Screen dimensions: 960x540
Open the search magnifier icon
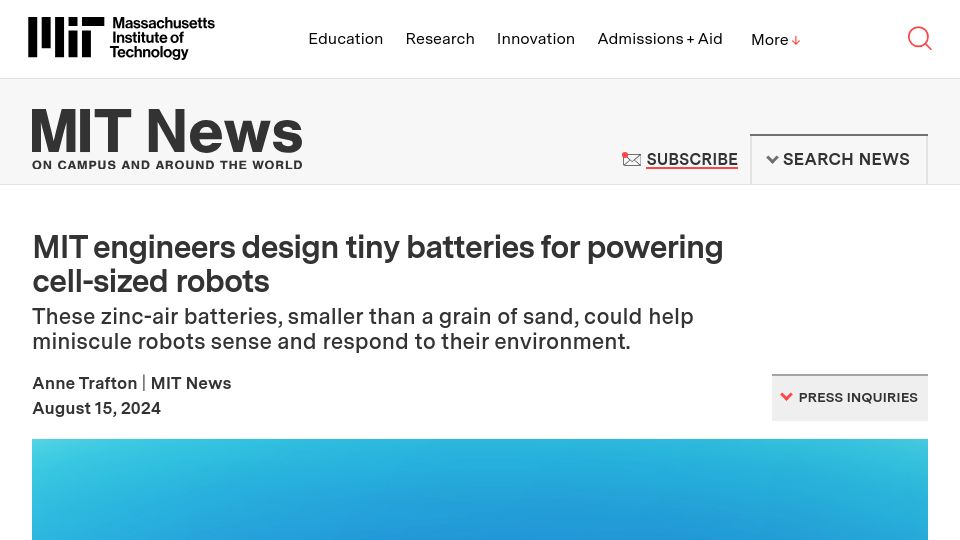pyautogui.click(x=920, y=38)
